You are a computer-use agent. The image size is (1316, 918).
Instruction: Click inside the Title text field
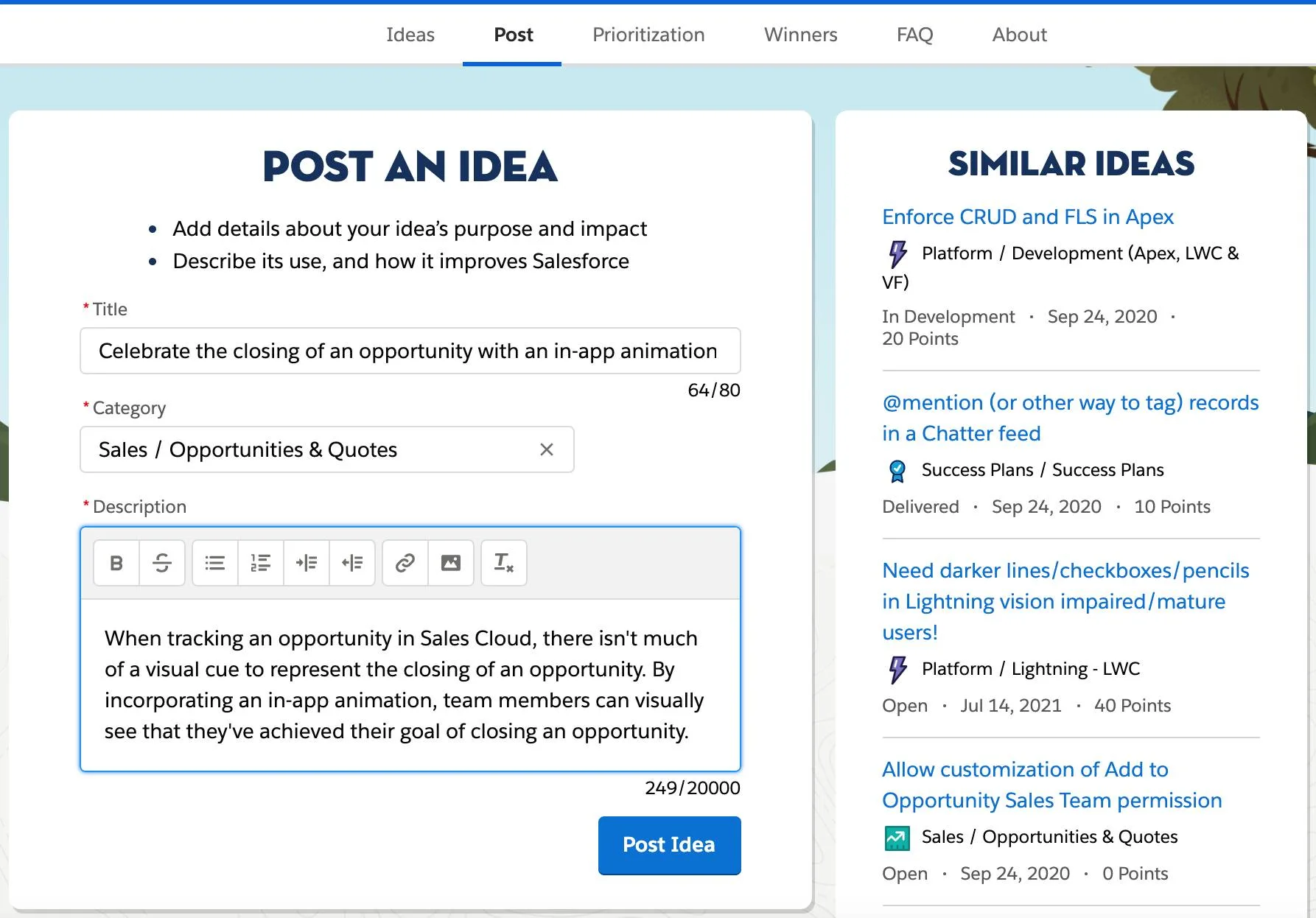pos(410,351)
